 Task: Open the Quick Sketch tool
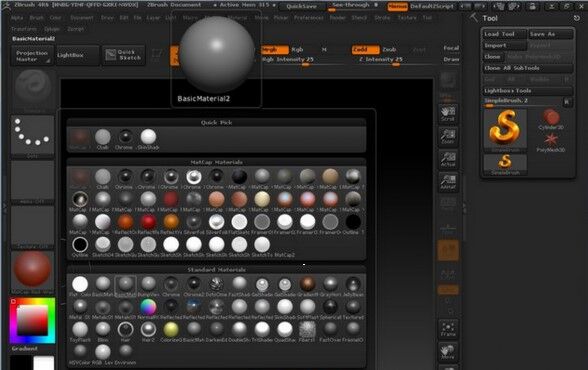coord(124,55)
